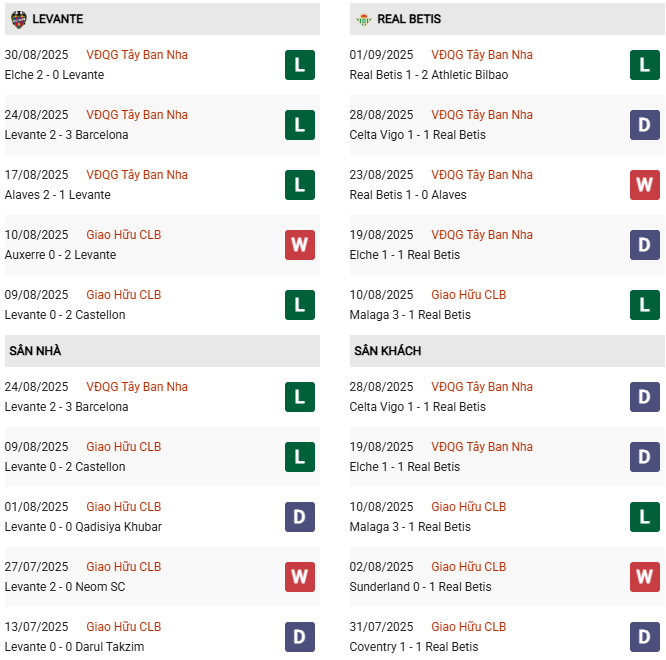Open the VĐQG Tây Ban Nha link dated 30/08/2025
666x660 pixels.
(x=137, y=55)
